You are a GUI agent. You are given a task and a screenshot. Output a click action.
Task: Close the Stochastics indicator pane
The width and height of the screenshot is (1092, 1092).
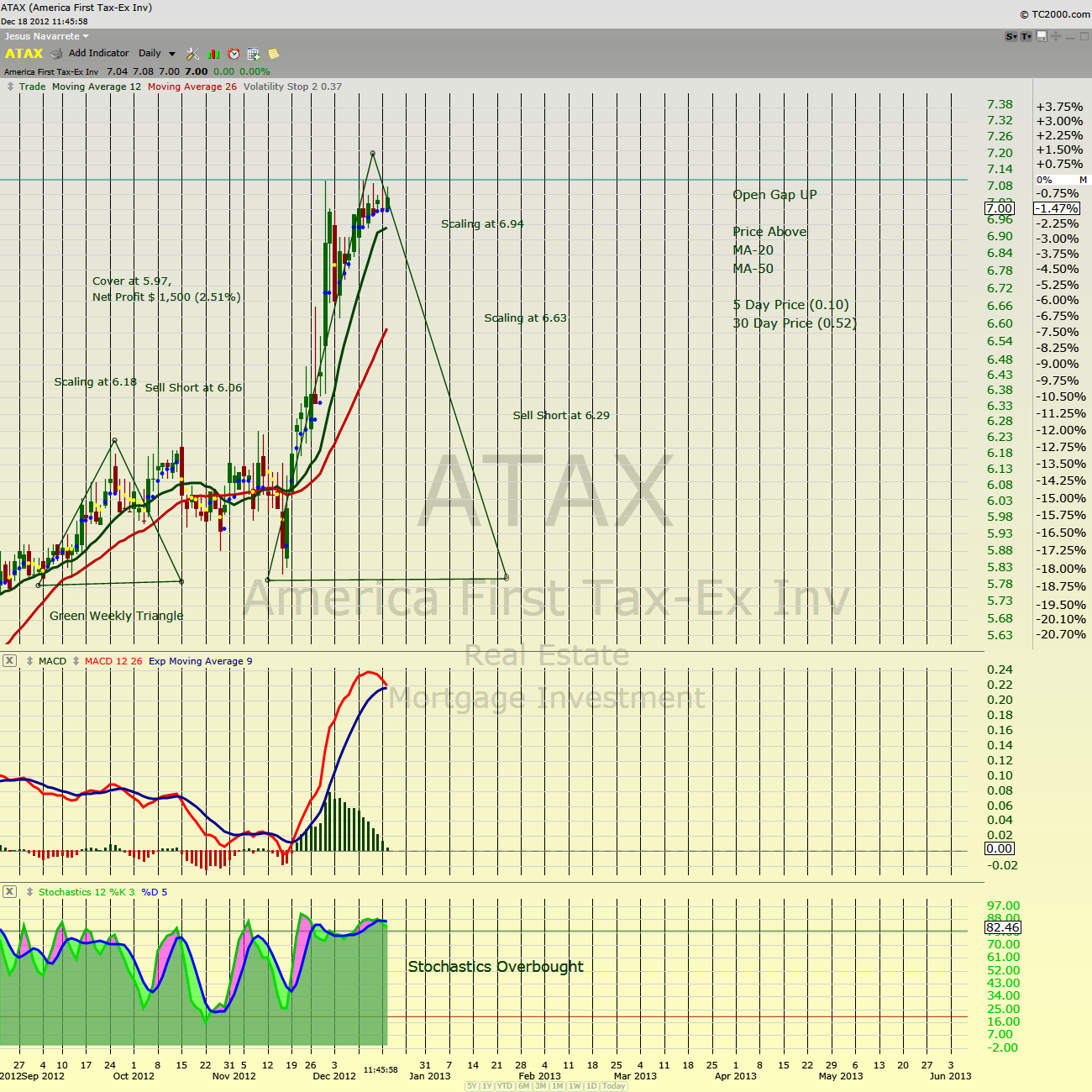[x=9, y=891]
